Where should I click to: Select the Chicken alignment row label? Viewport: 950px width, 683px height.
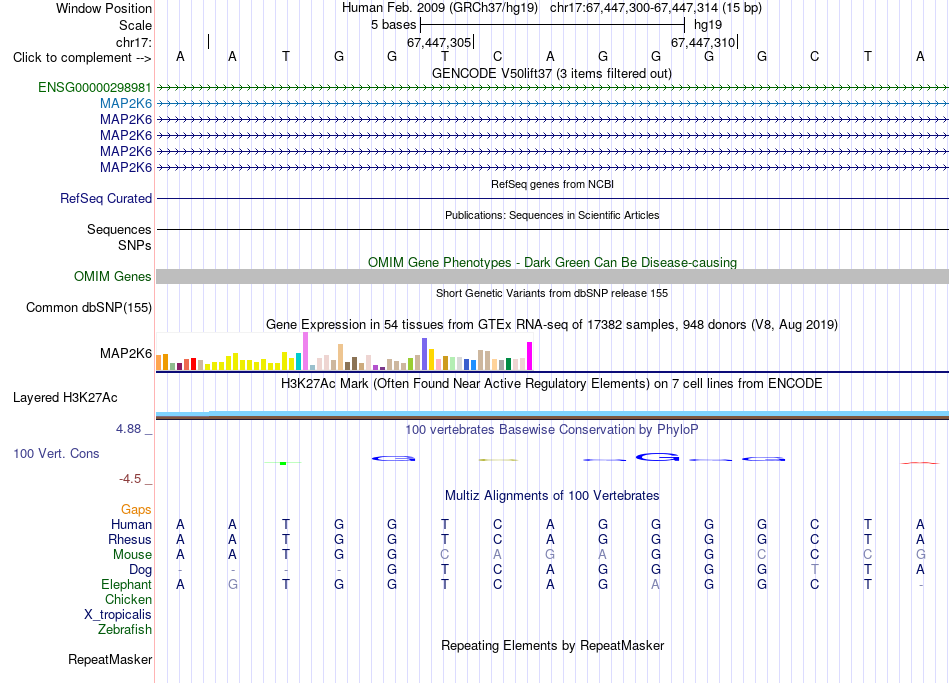pos(128,599)
